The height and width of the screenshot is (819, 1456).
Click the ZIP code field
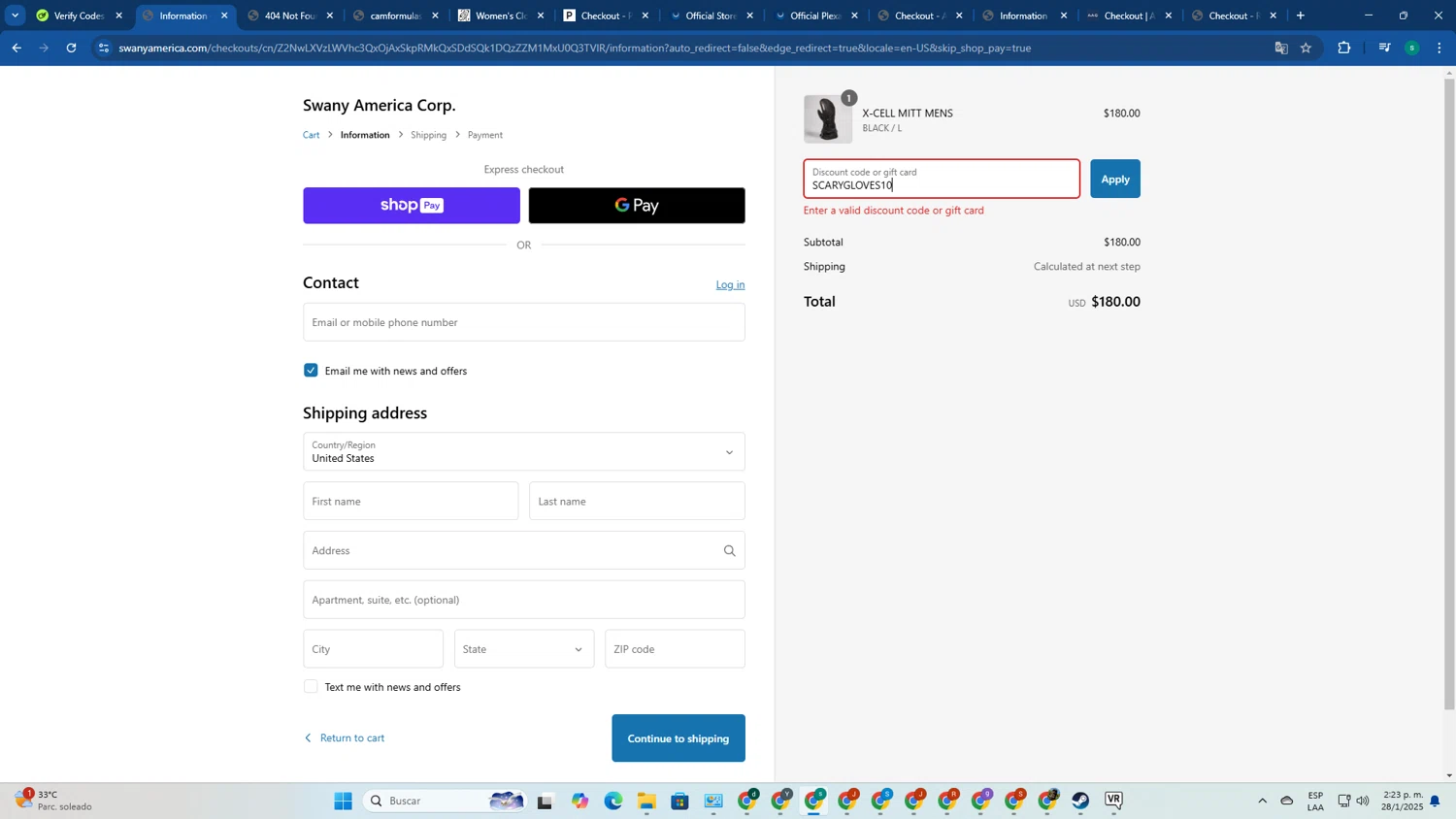coord(675,649)
